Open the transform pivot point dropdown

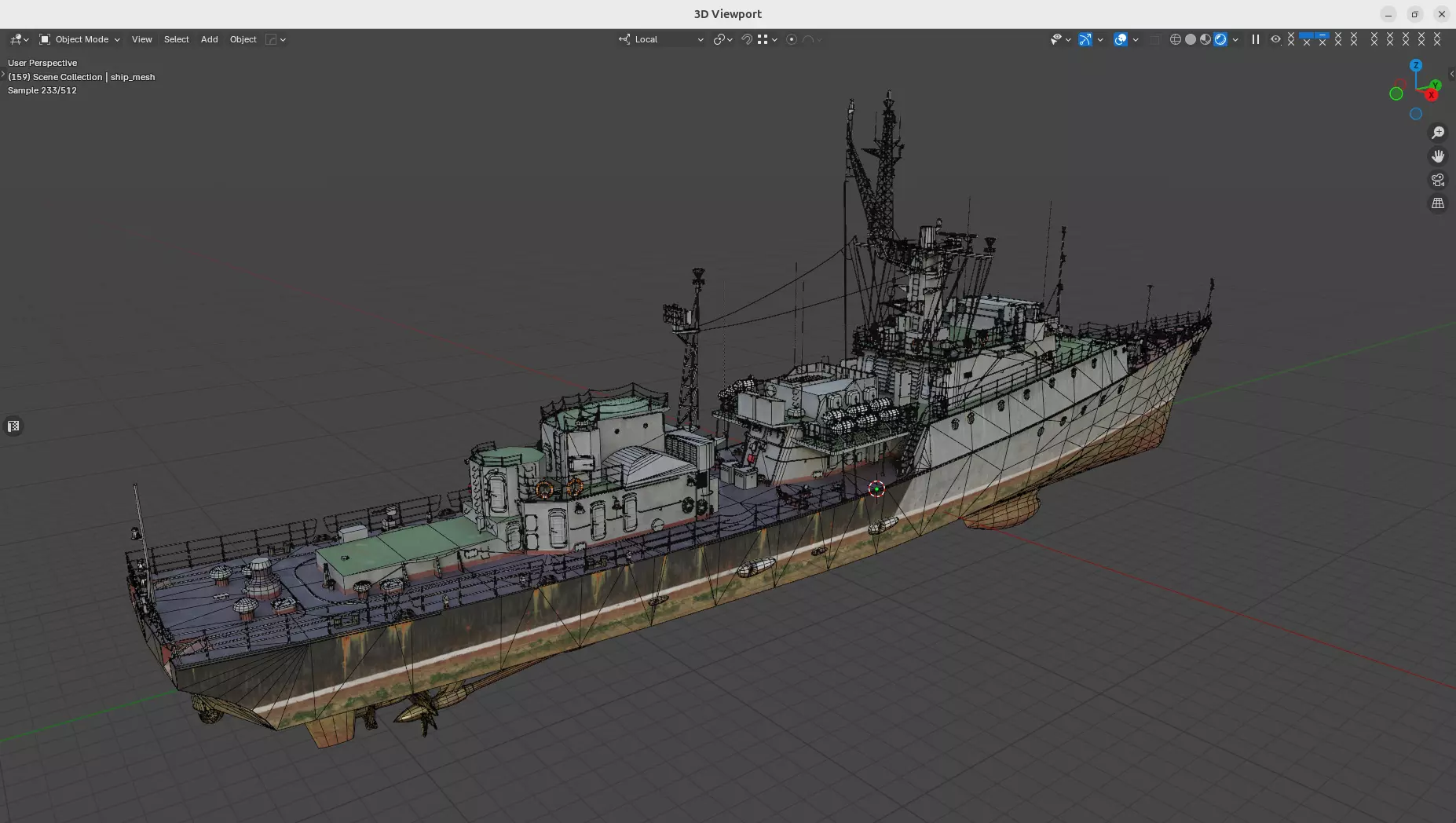pyautogui.click(x=723, y=39)
